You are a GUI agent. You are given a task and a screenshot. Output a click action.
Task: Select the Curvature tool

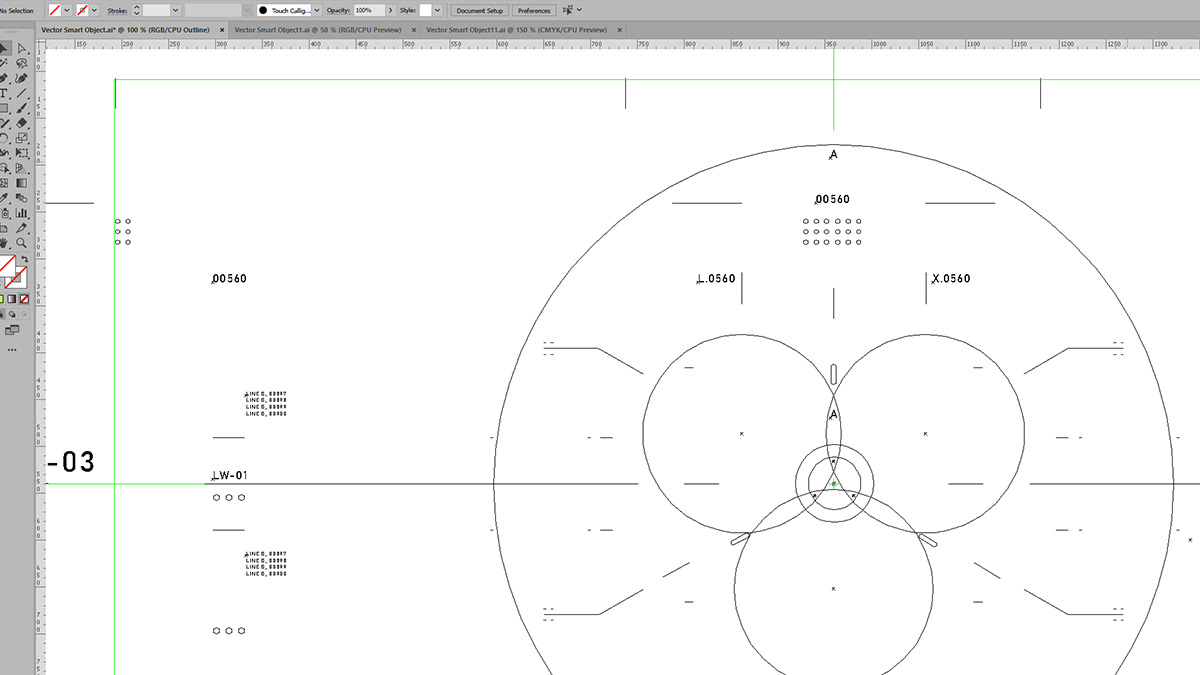21,77
